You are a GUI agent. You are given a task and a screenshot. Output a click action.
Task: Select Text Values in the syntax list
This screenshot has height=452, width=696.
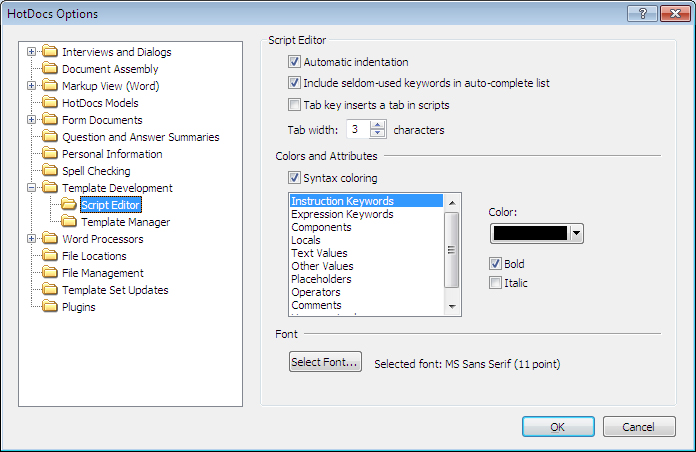[x=366, y=253]
